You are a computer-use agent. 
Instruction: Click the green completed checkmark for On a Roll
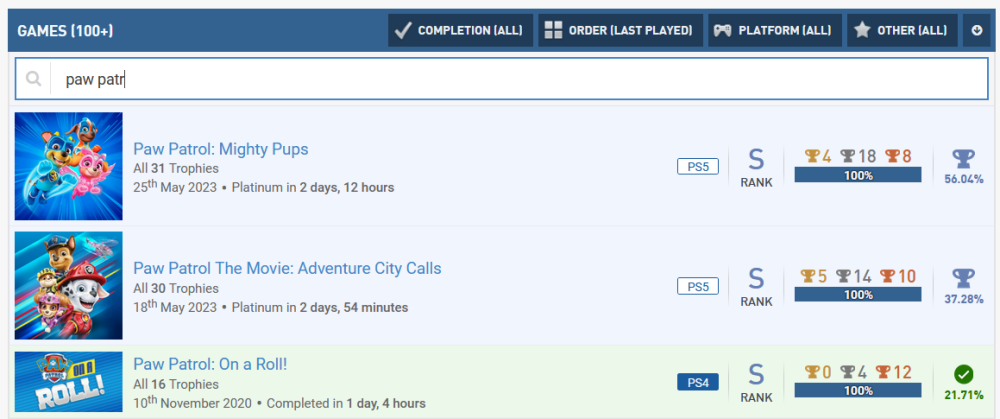click(x=962, y=375)
